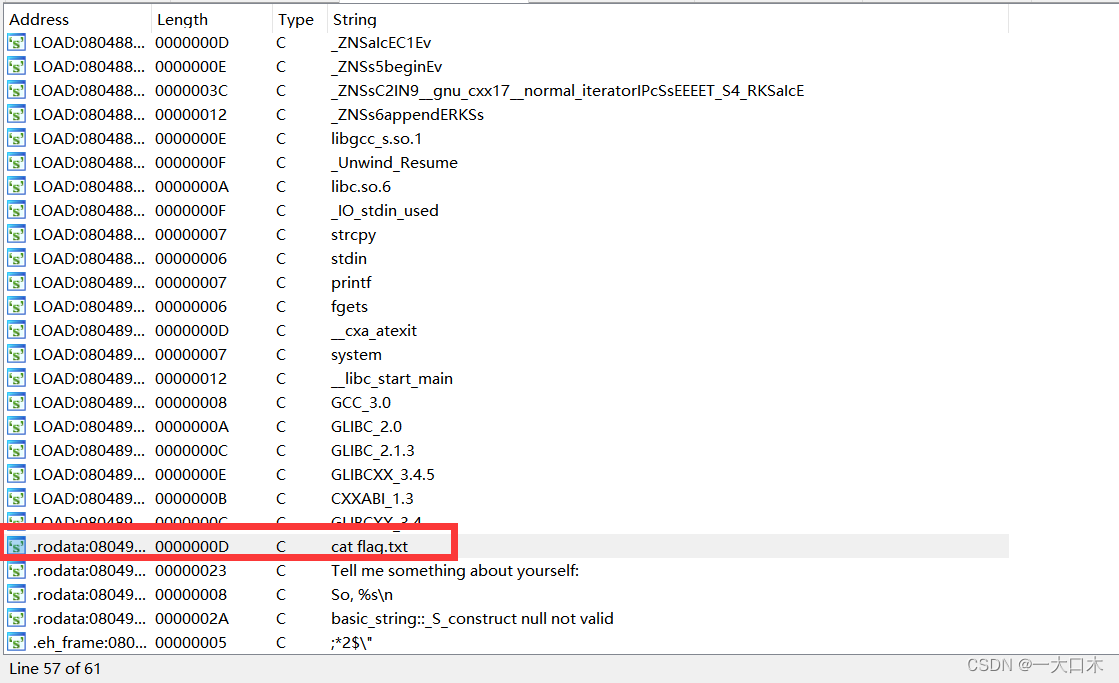1119x683 pixels.
Task: Click the string icon next to libgcc_s.so.1
Action: click(16, 138)
